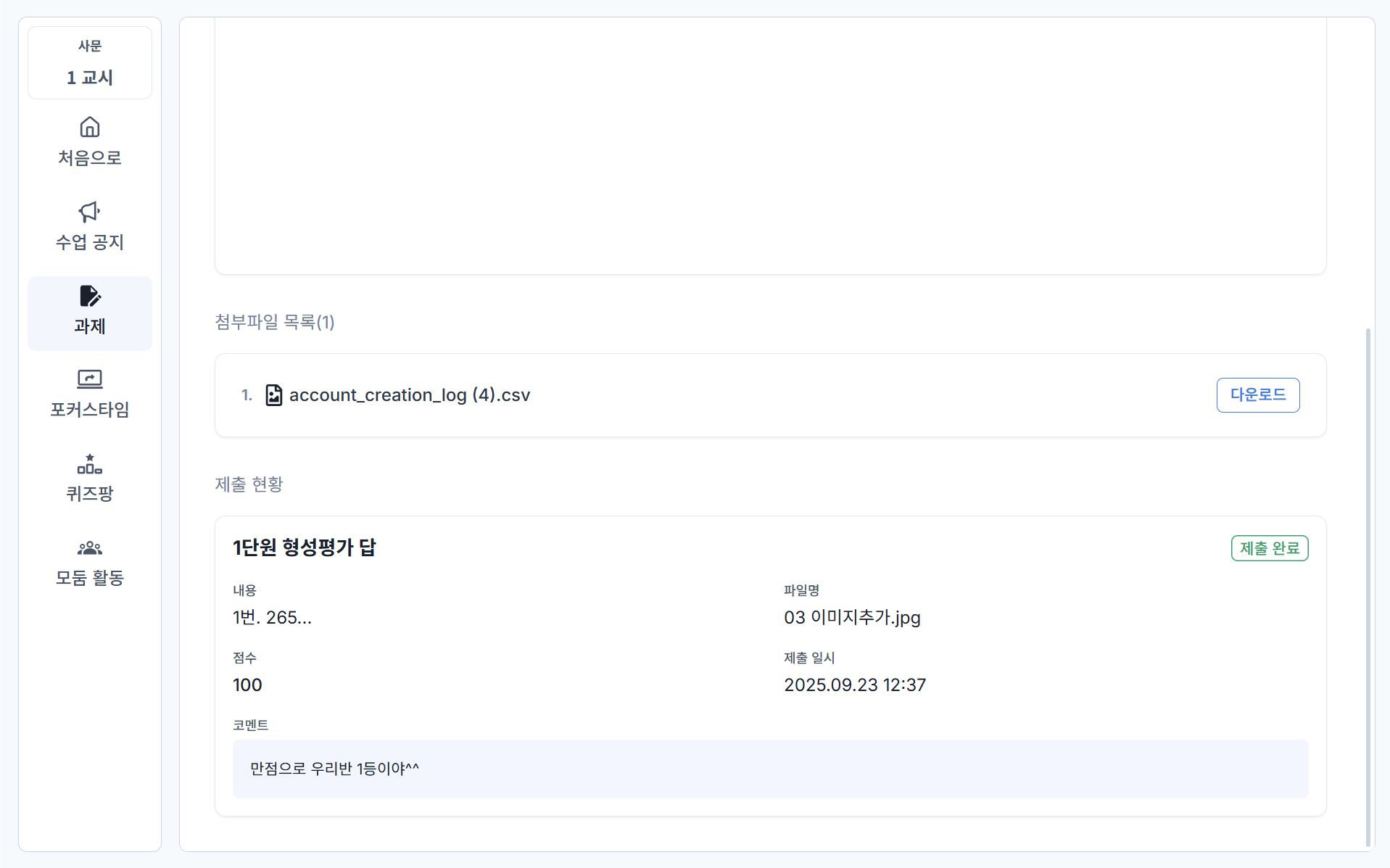Go to 처음으로 menu label
The image size is (1390, 868).
(x=90, y=158)
